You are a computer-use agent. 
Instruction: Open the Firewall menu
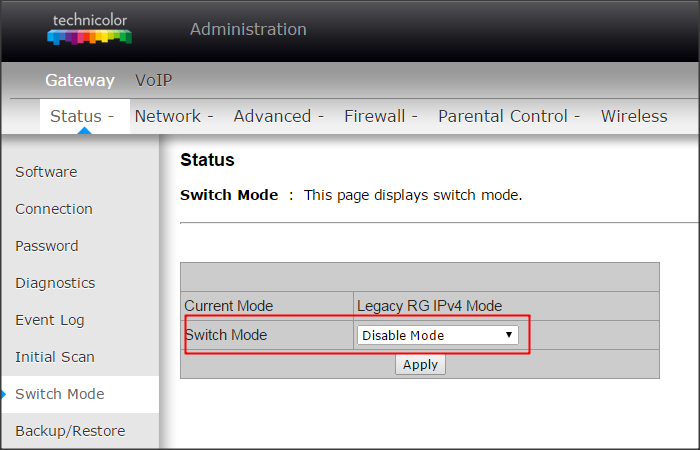tap(380, 116)
